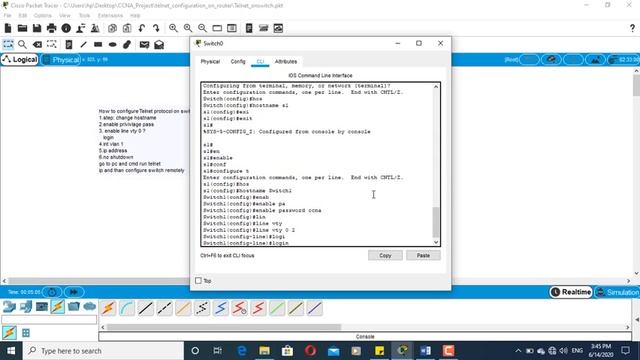Image resolution: width=640 pixels, height=360 pixels.
Task: Open the Extensions menu
Action: (x=110, y=16)
